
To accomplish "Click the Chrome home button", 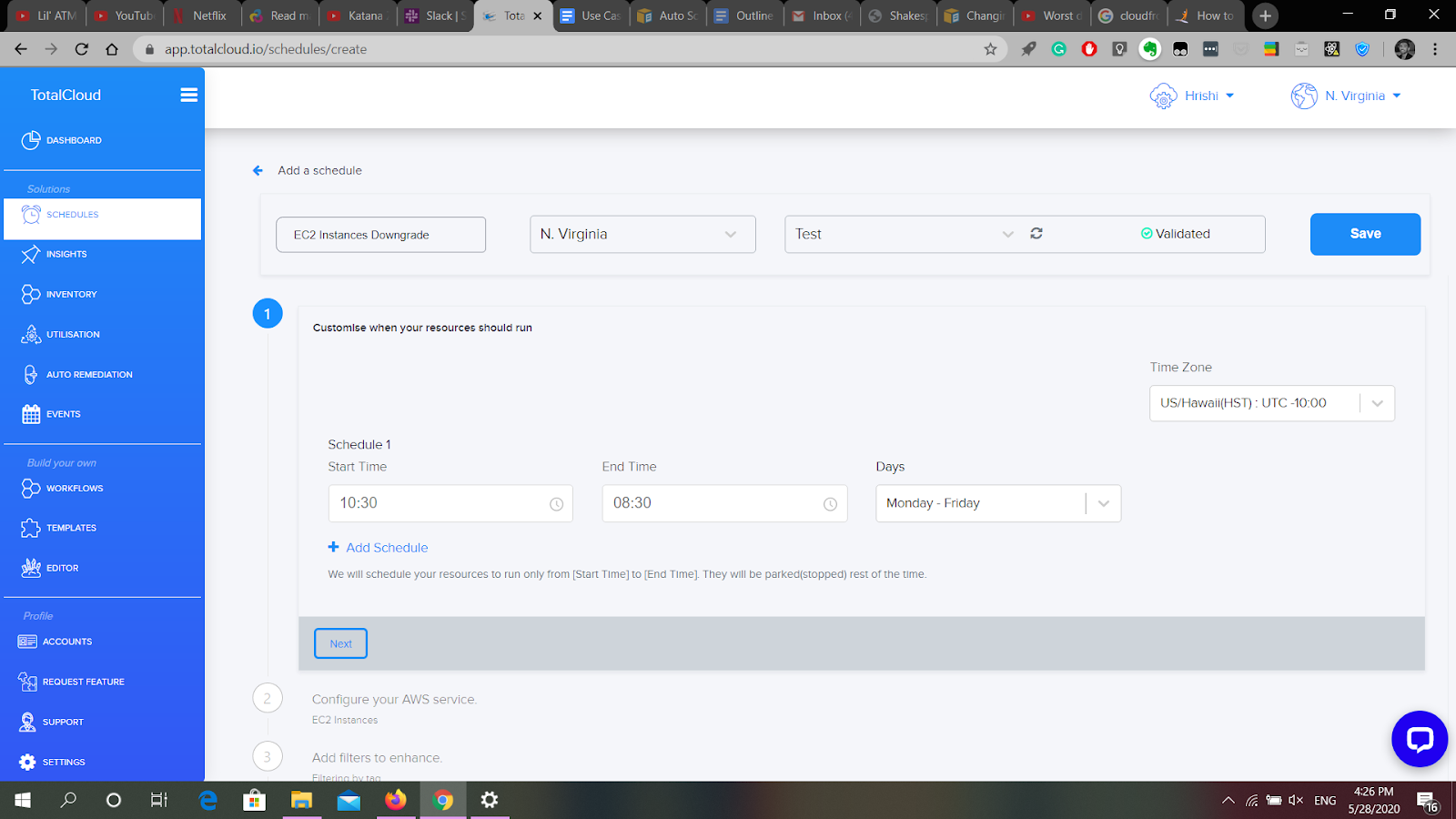I will (x=112, y=49).
